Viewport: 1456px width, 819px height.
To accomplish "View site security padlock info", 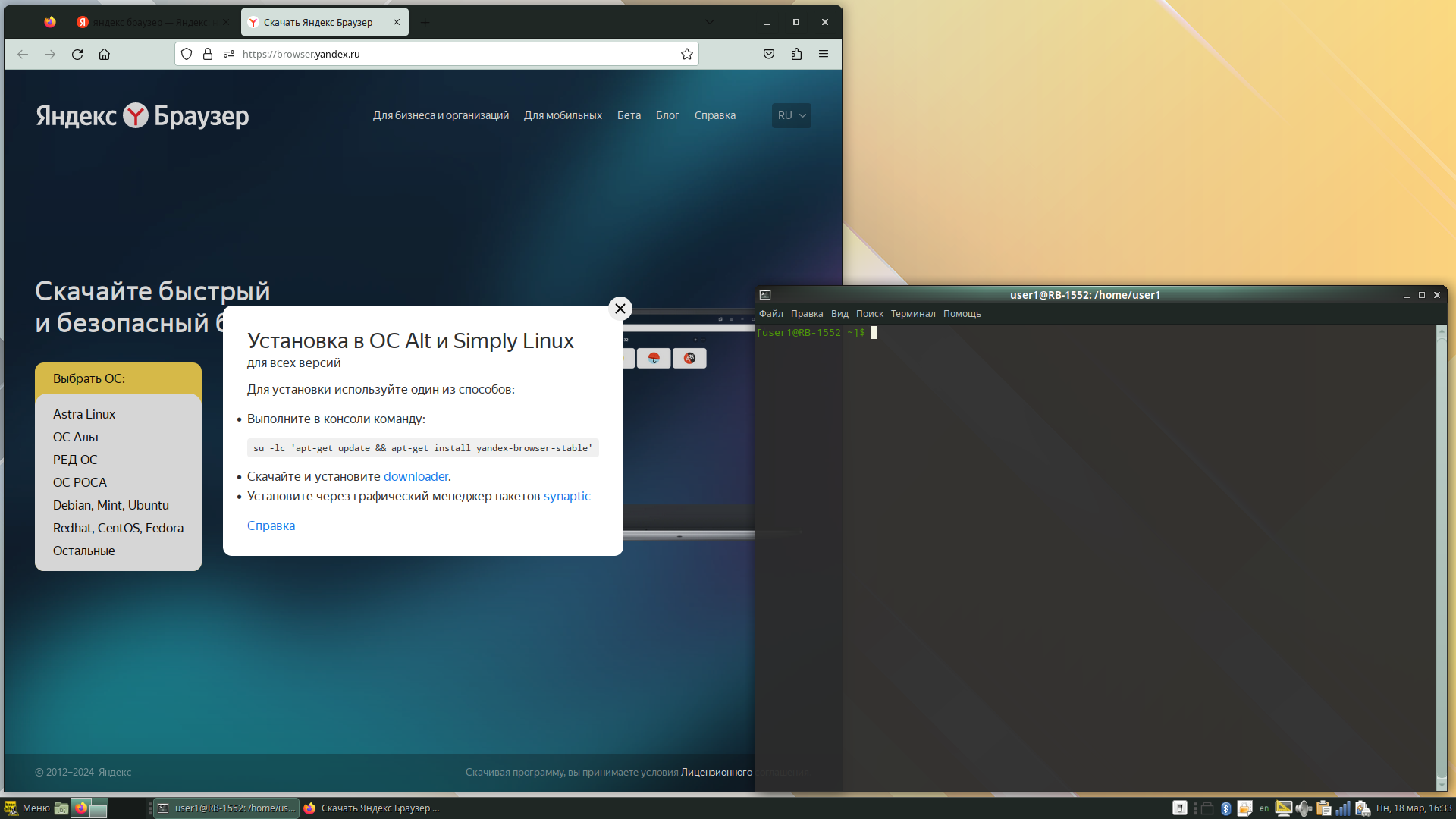I will (208, 54).
